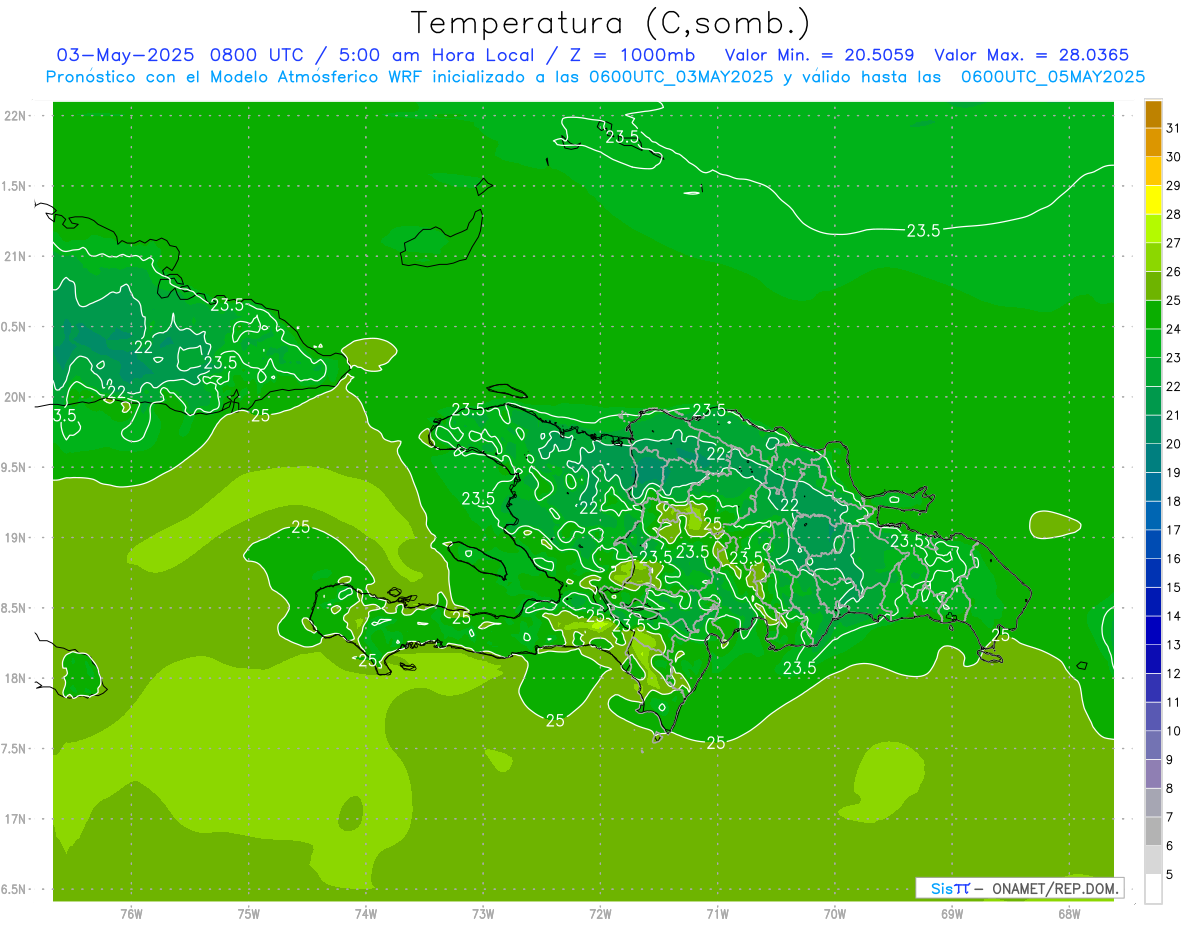This screenshot has width=1200, height=927.
Task: Click the "1.5N" latitude axis label
Action: point(15,186)
